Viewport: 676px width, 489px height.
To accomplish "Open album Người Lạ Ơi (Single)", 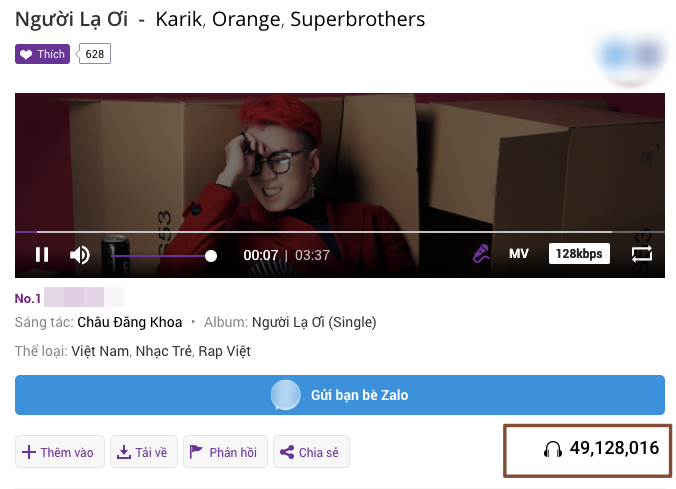I will pyautogui.click(x=314, y=322).
